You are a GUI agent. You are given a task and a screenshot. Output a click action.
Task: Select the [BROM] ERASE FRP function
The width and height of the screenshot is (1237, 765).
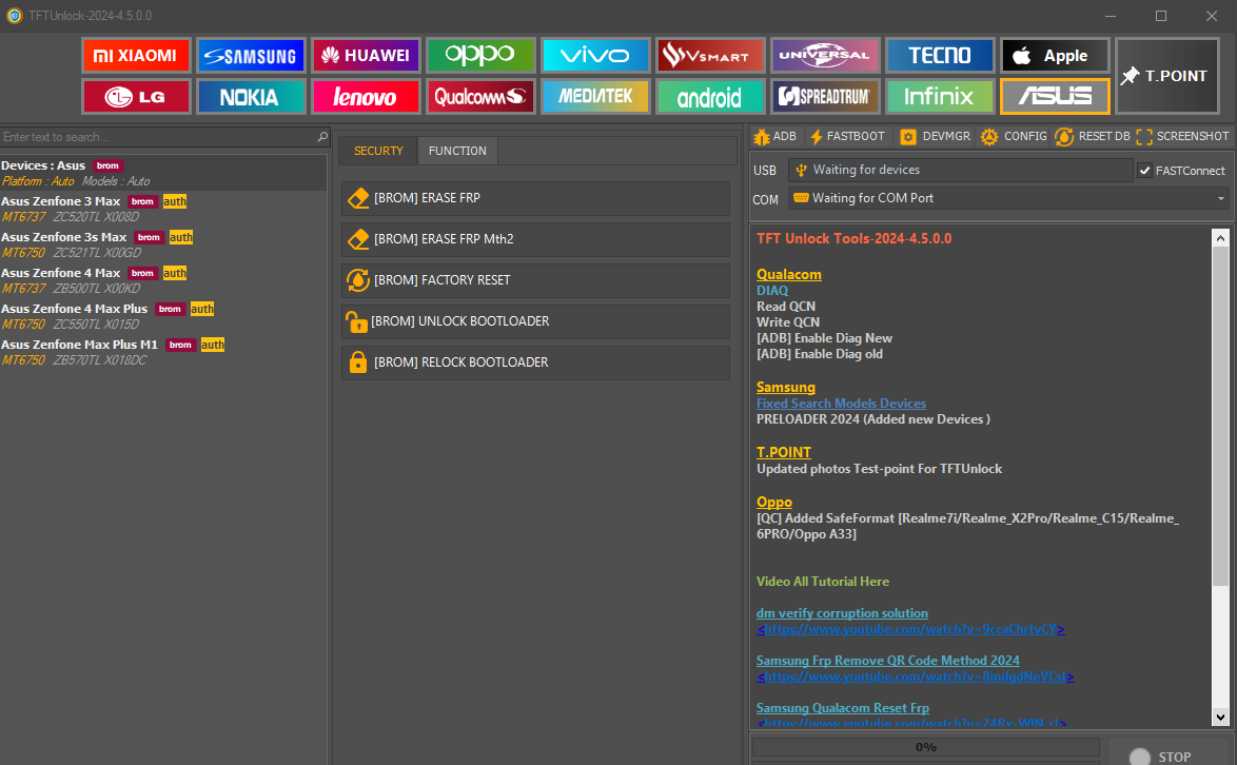click(x=536, y=198)
